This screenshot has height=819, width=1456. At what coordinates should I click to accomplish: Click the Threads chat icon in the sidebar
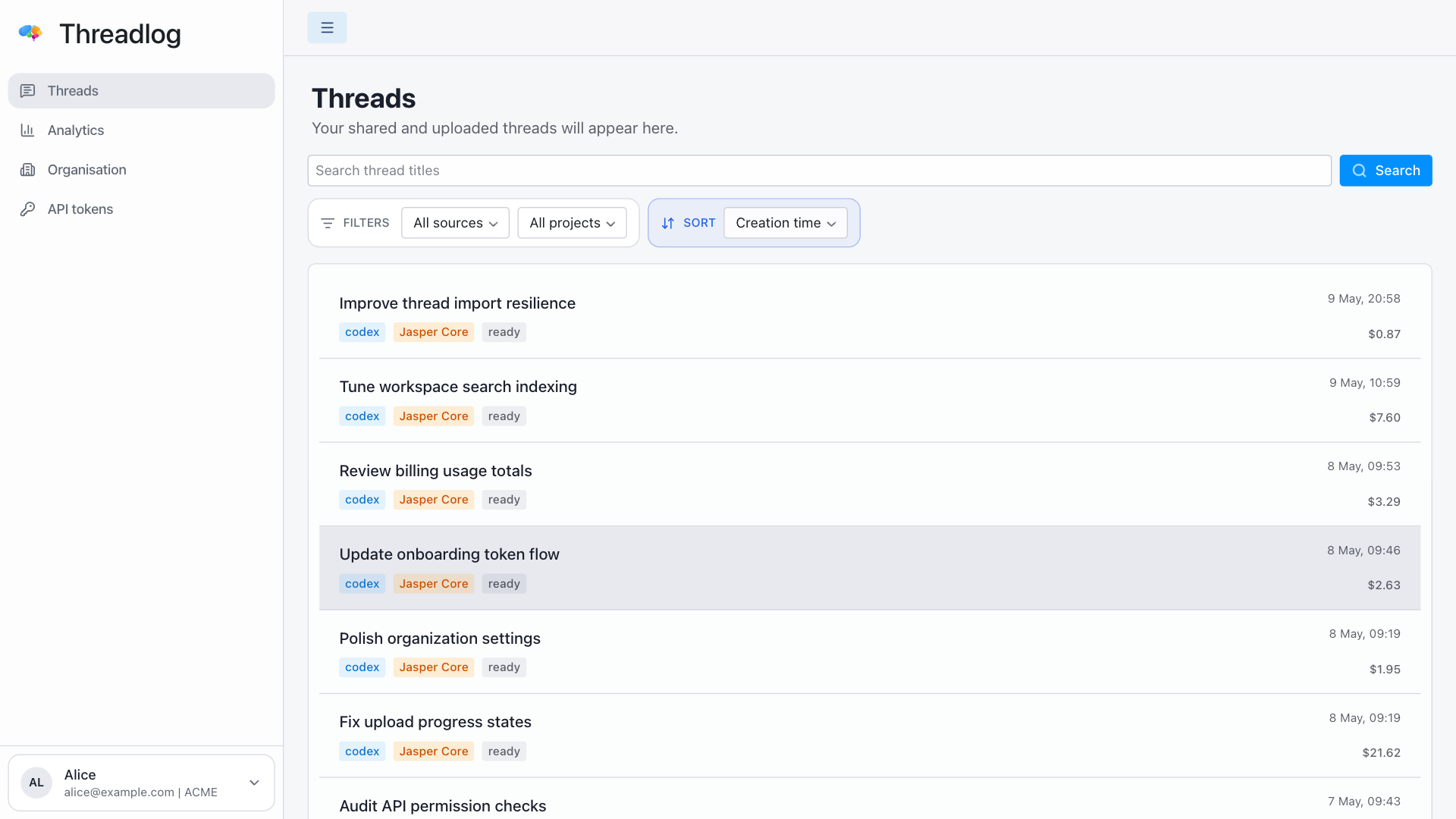pos(28,91)
